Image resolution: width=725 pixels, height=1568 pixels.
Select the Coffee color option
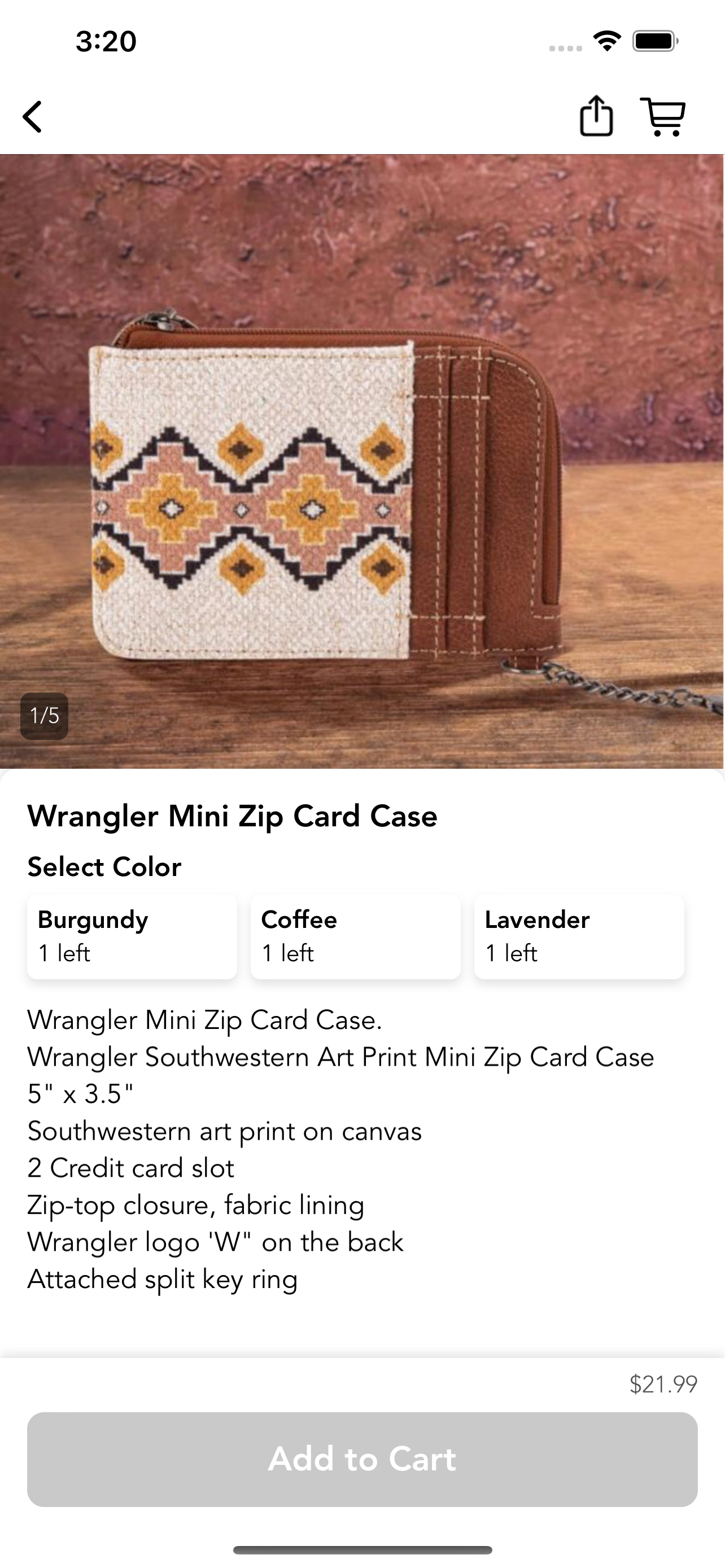click(x=356, y=937)
